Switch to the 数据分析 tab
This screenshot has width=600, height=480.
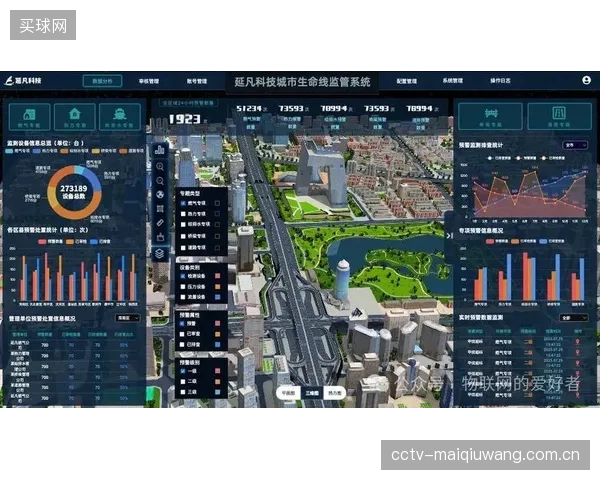tap(102, 81)
